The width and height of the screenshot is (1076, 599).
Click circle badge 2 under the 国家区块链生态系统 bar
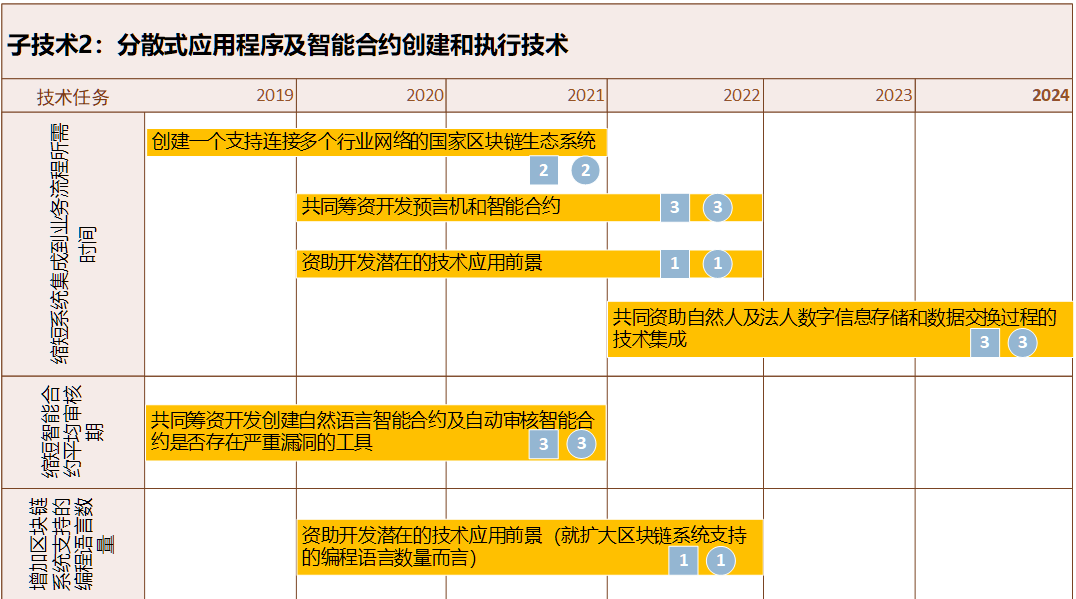(x=585, y=170)
